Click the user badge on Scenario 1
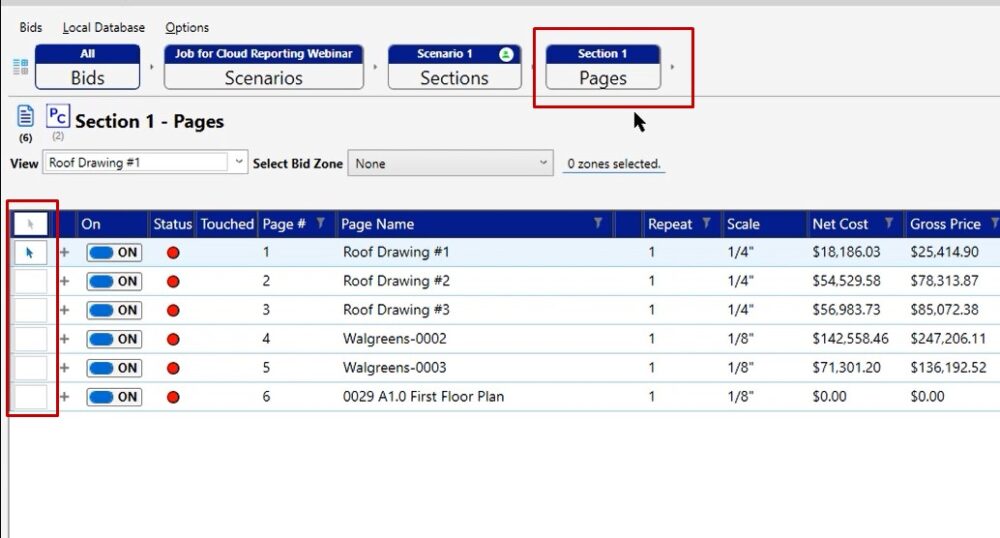 [506, 54]
